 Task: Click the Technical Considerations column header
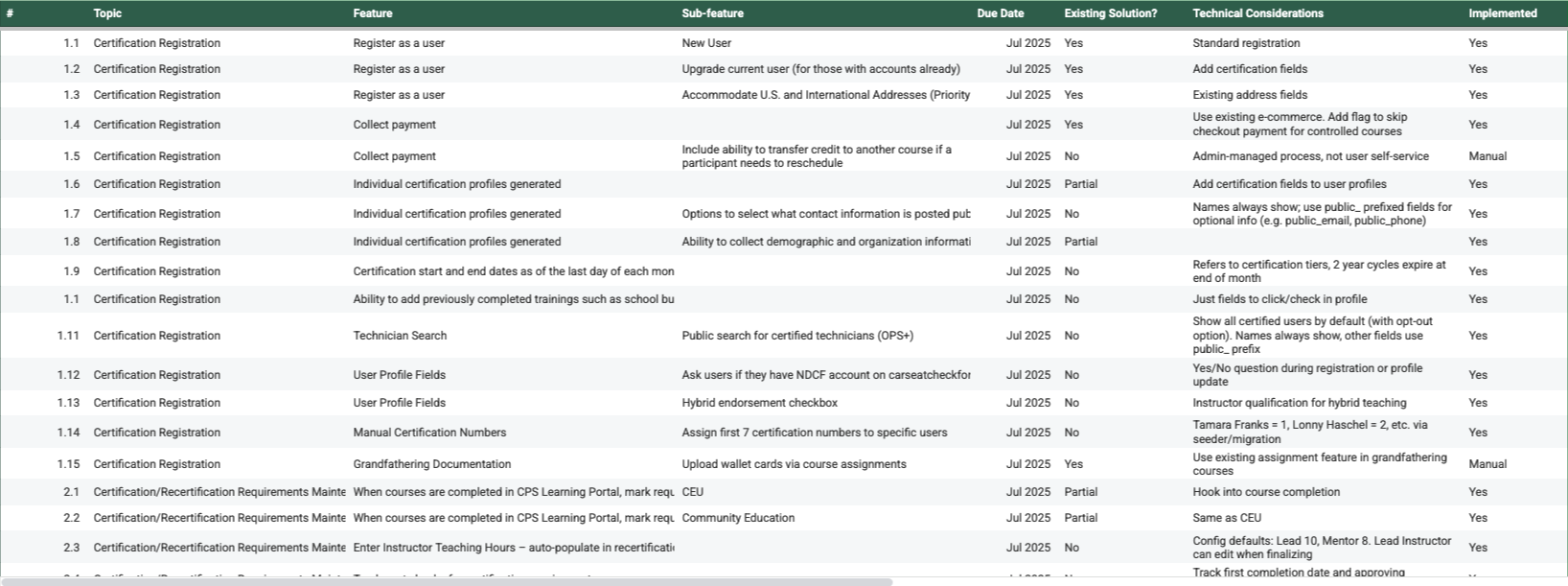click(1257, 13)
